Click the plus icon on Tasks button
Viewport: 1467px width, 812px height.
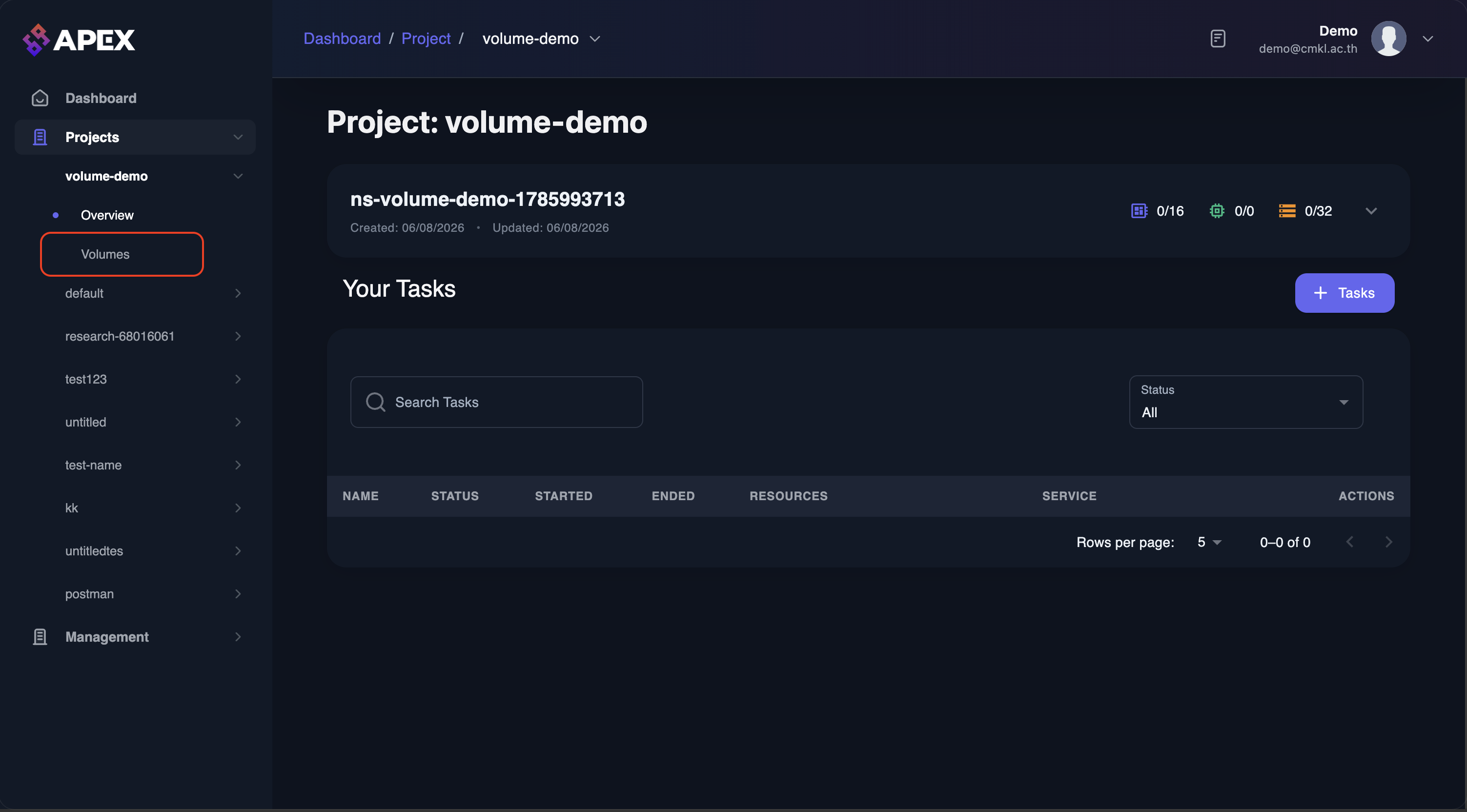click(x=1320, y=293)
